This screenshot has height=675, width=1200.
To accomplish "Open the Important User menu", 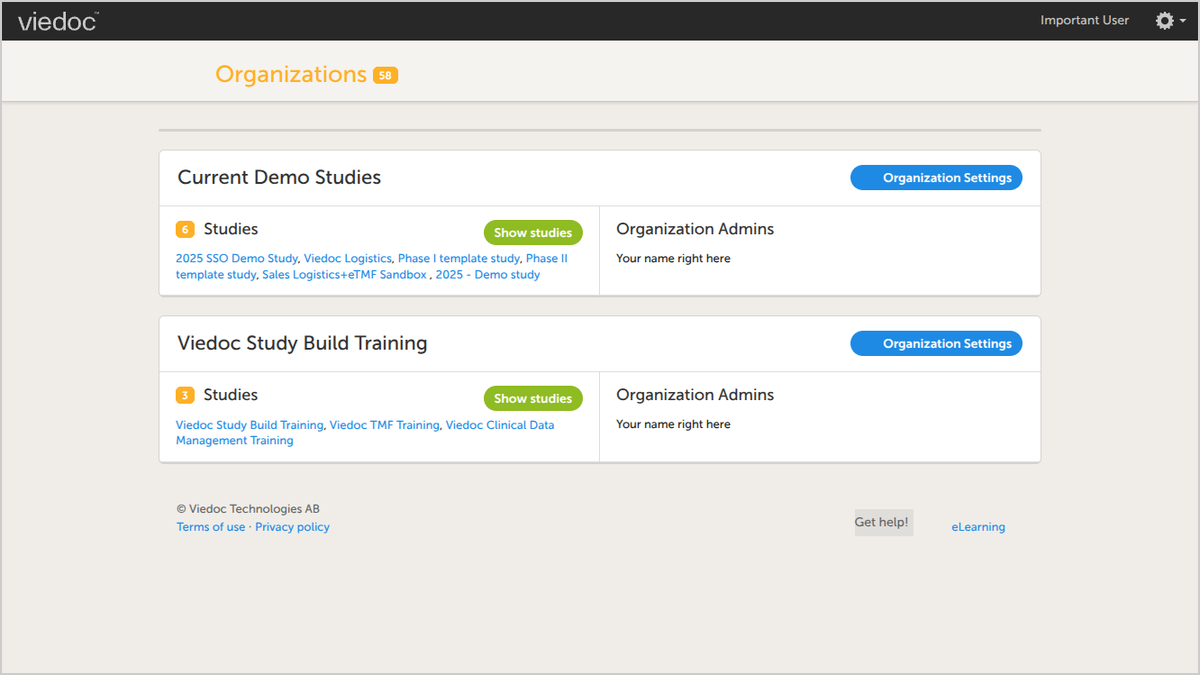I will point(1084,20).
